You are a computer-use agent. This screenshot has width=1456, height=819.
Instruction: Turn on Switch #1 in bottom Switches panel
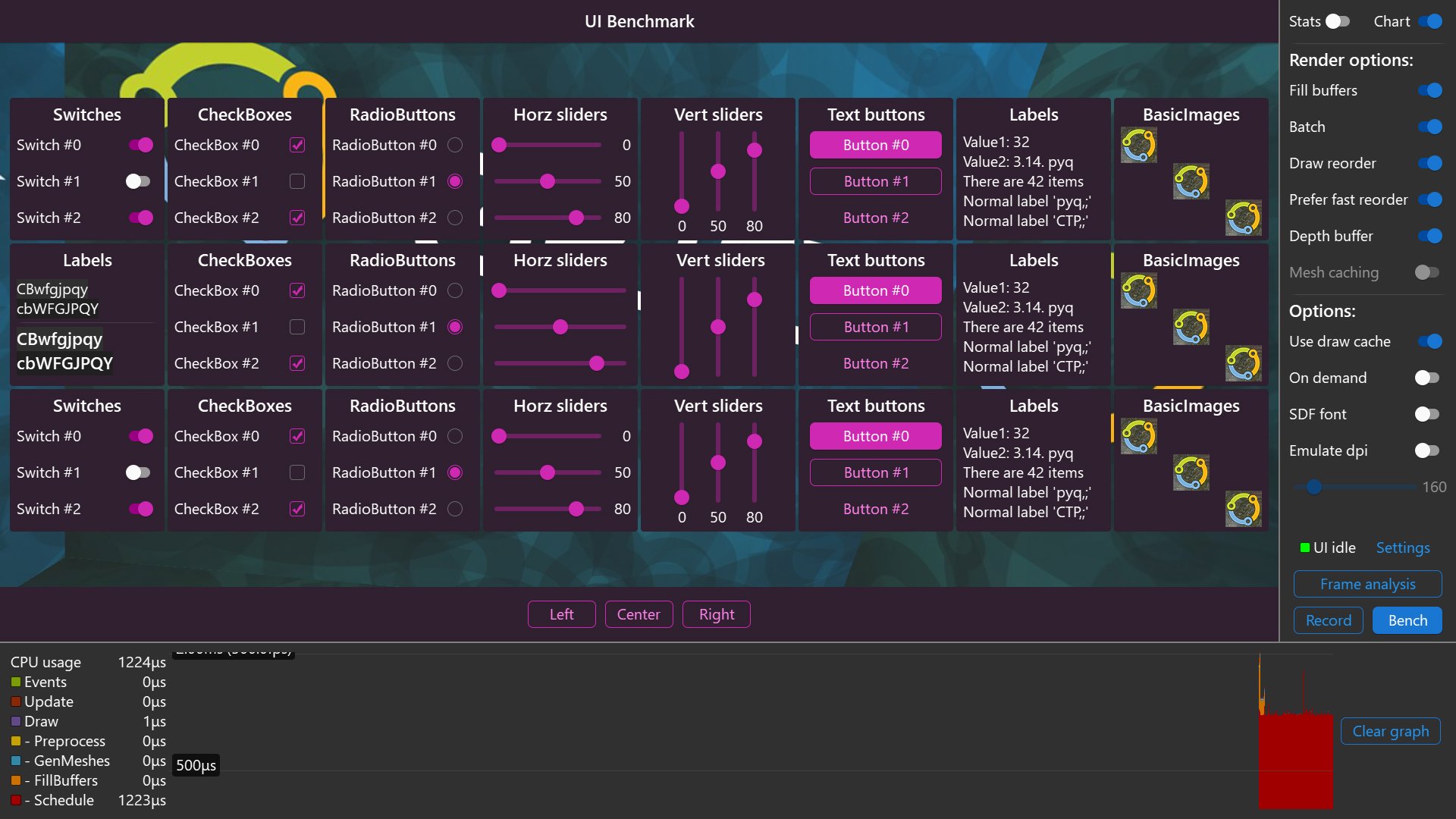tap(138, 472)
